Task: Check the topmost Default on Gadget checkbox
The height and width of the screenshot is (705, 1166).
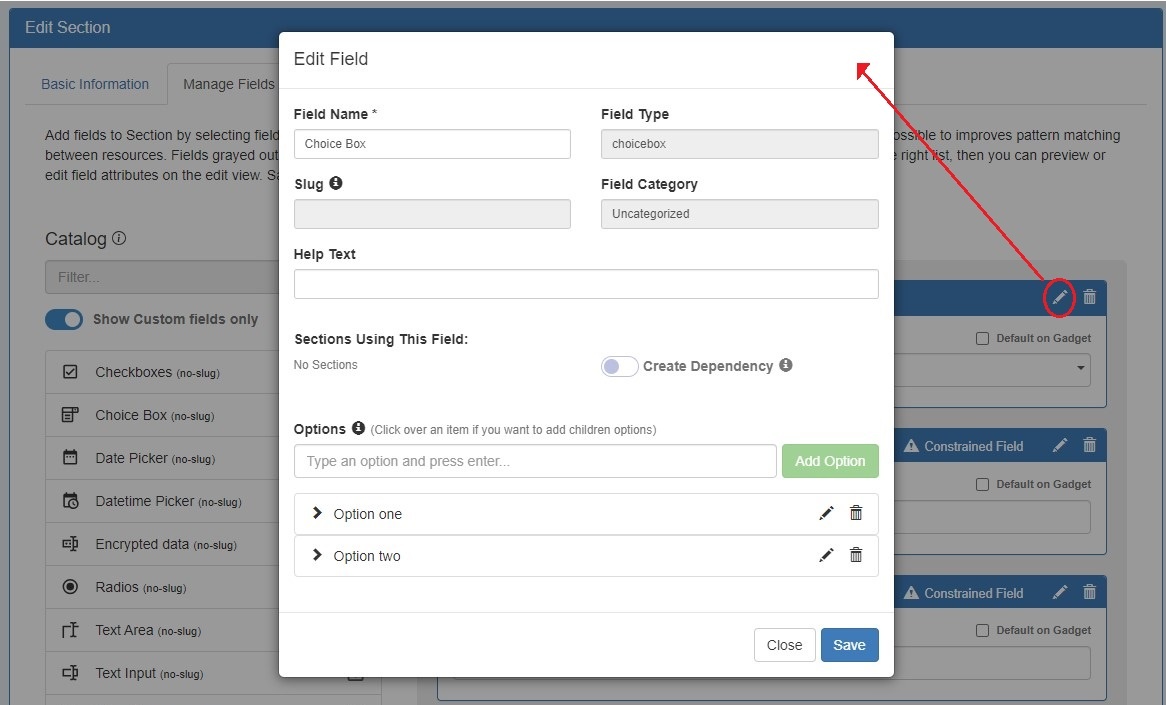Action: pyautogui.click(x=982, y=339)
